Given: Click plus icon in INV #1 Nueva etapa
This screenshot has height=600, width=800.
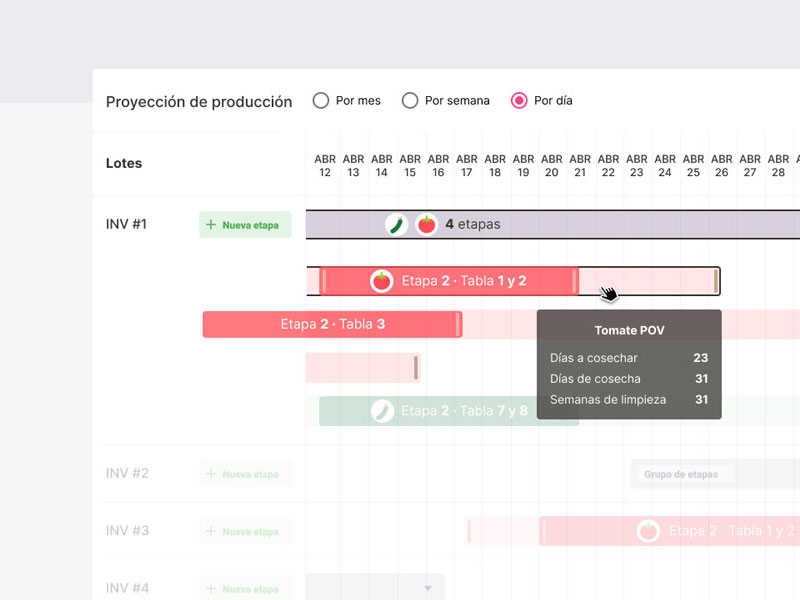Looking at the screenshot, I should coord(211,225).
